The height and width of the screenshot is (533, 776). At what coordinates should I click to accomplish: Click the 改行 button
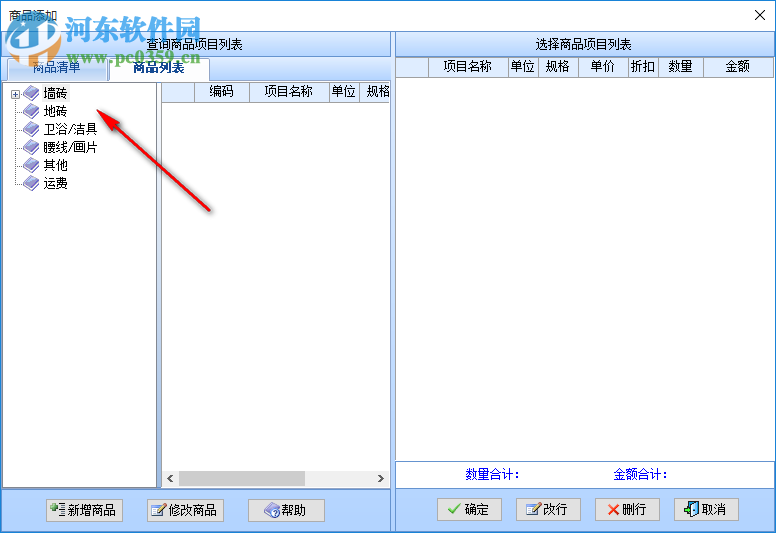tap(548, 509)
